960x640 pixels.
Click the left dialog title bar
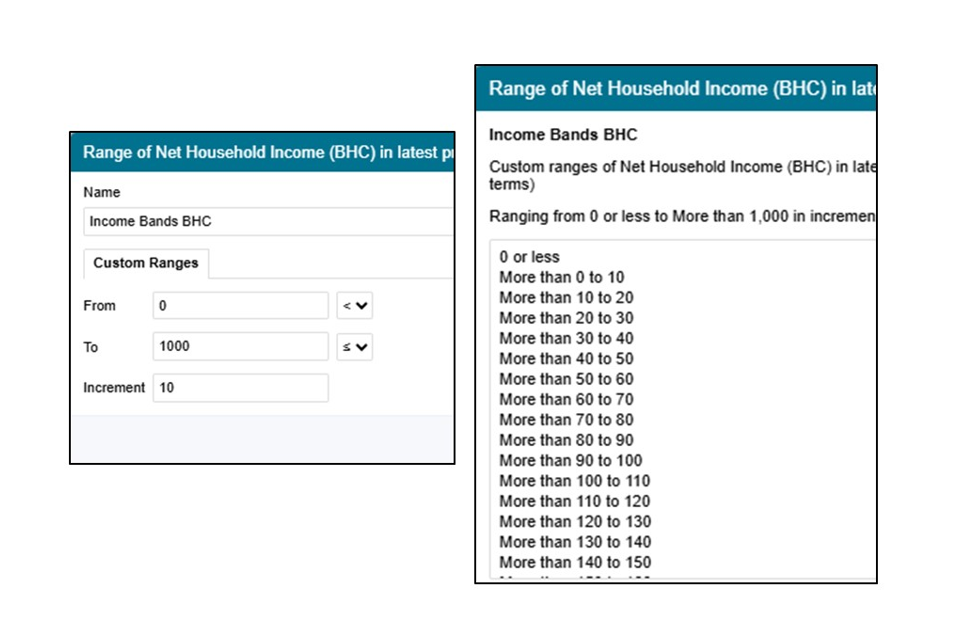[262, 152]
